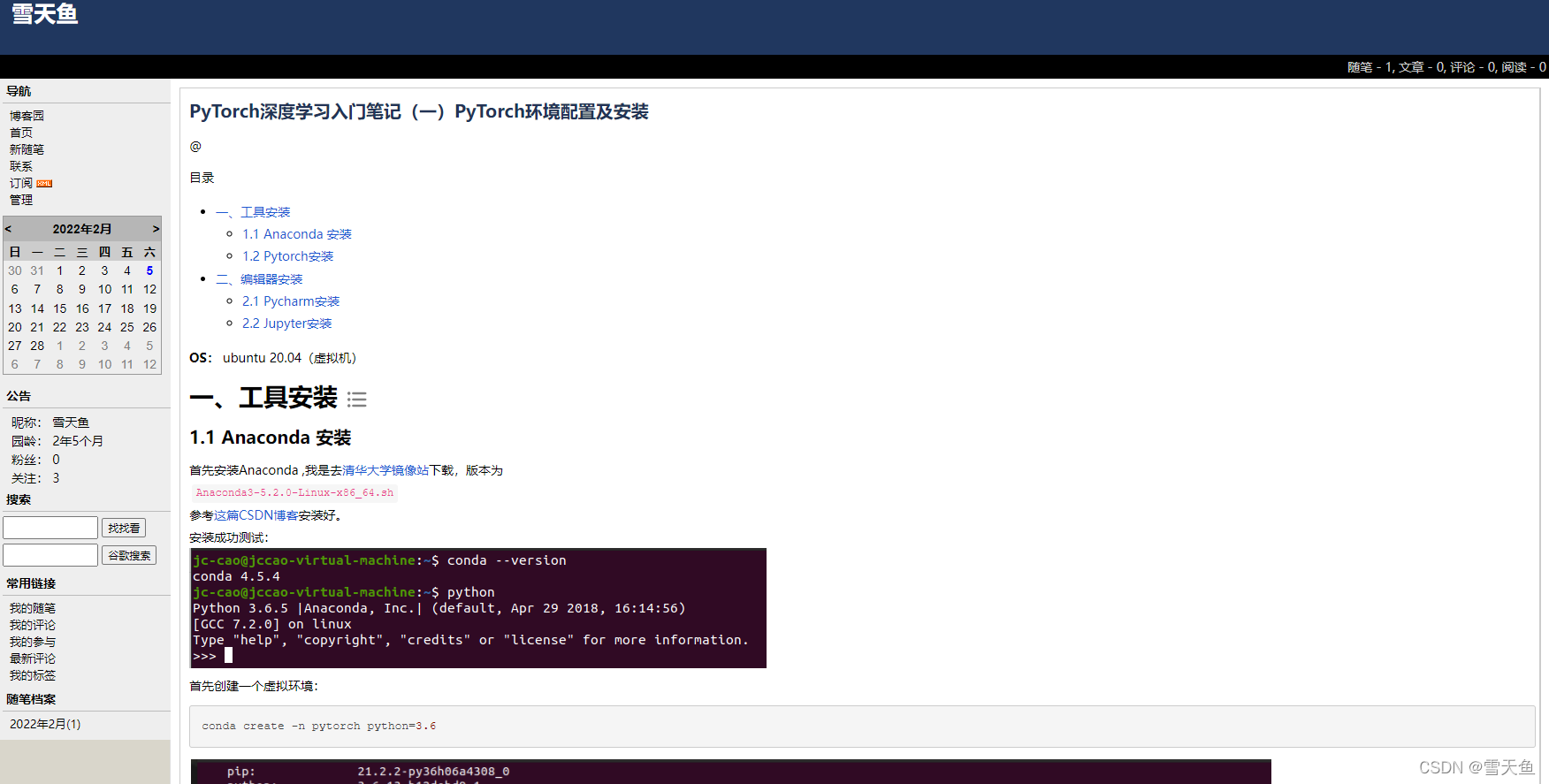Screen dimensions: 1549x784
Task: Open the 首页 navigation link
Action: point(21,133)
